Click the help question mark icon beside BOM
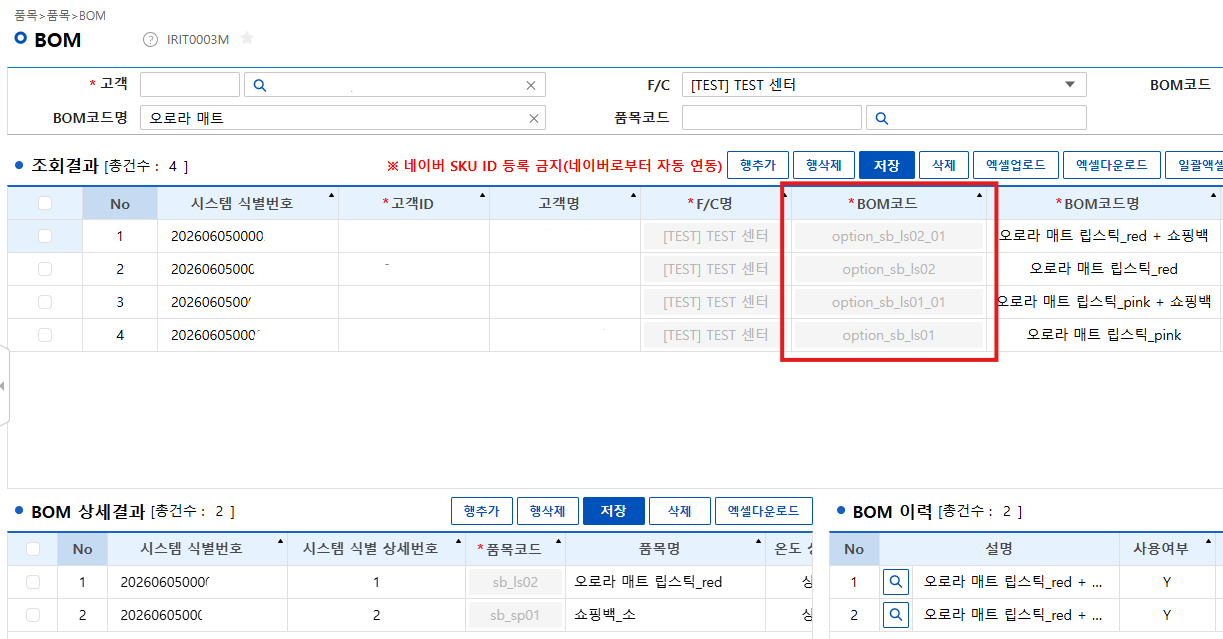 pos(150,40)
